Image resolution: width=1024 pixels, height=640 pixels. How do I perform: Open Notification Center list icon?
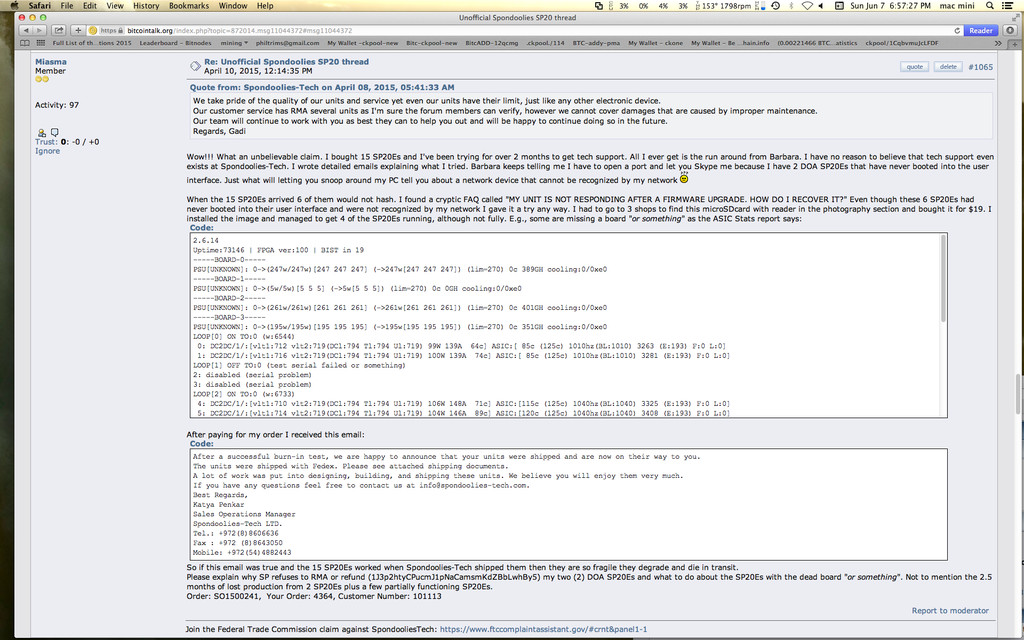(x=1008, y=6)
